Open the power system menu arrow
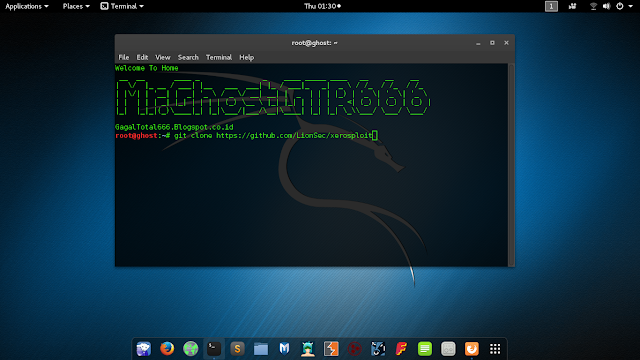Image resolution: width=640 pixels, height=360 pixels. [x=631, y=6]
